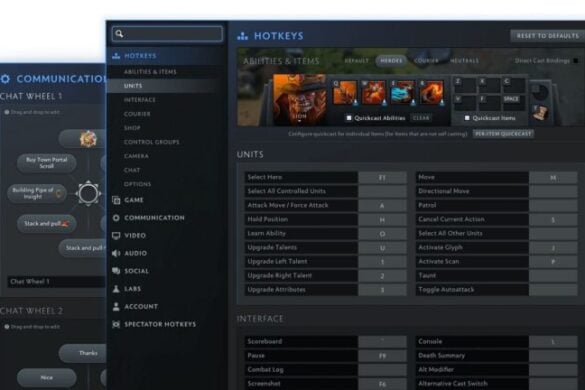The width and height of the screenshot is (585, 390).
Task: Click the Labs flask icon in sidebar
Action: tap(116, 289)
